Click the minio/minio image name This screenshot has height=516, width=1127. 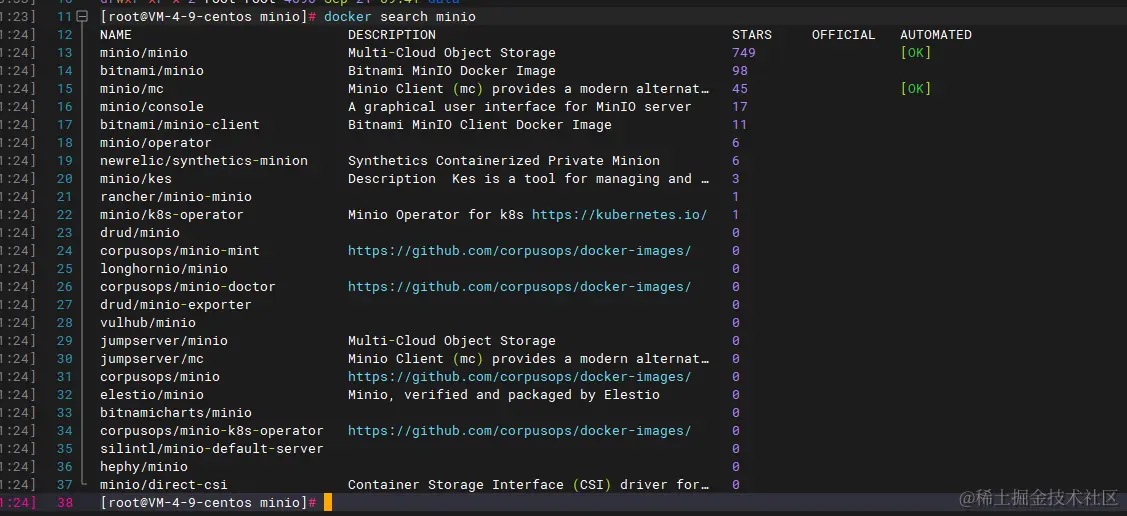coord(144,52)
